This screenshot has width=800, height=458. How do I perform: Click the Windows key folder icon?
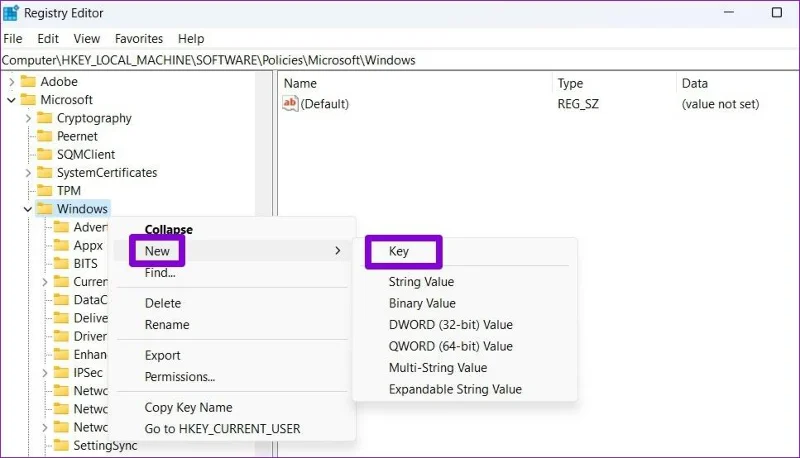coord(44,209)
